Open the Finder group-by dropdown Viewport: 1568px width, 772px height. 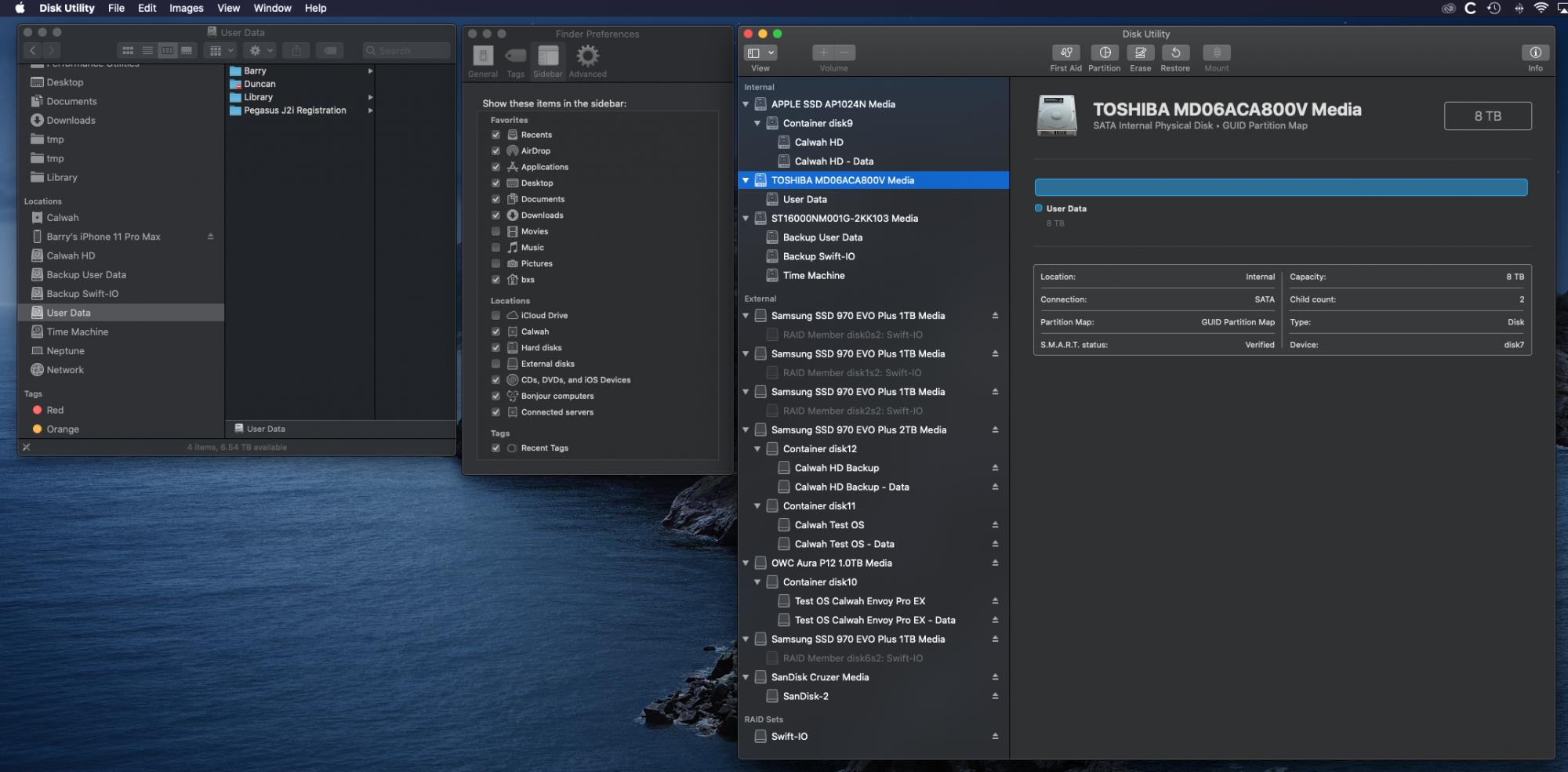pyautogui.click(x=220, y=50)
